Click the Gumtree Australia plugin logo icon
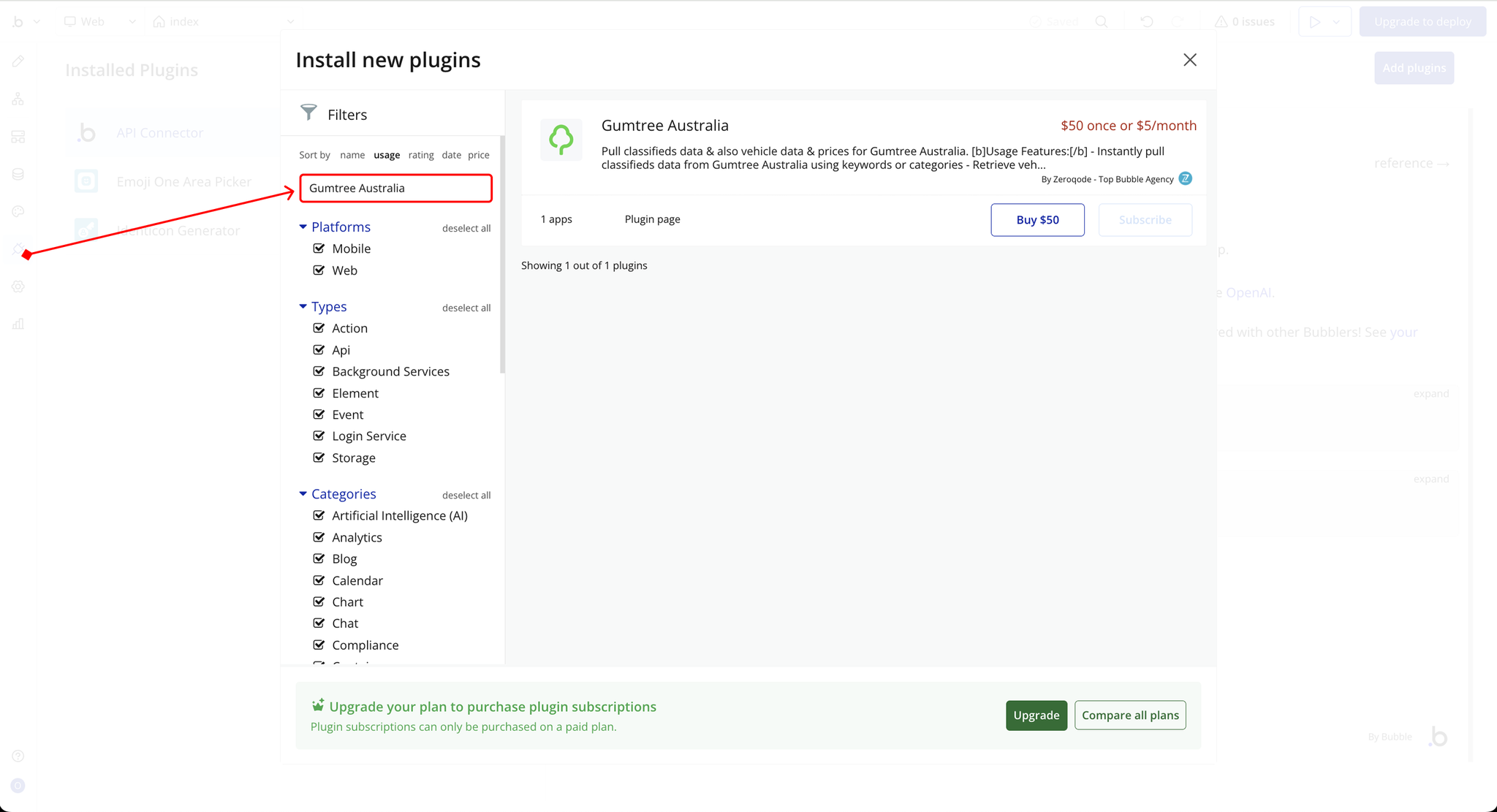Viewport: 1497px width, 812px height. coord(561,140)
